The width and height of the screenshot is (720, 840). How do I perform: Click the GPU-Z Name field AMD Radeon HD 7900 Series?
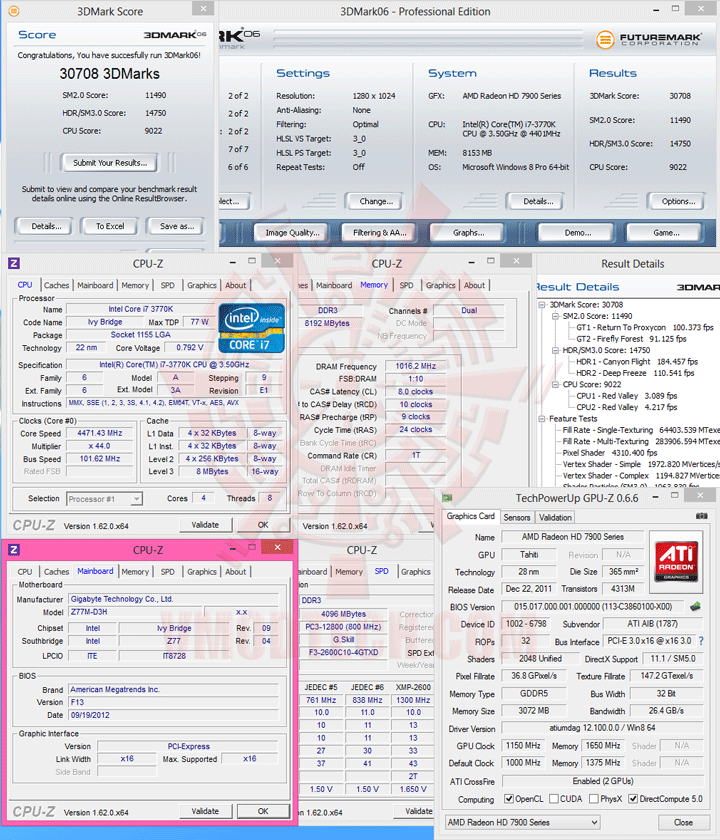573,537
